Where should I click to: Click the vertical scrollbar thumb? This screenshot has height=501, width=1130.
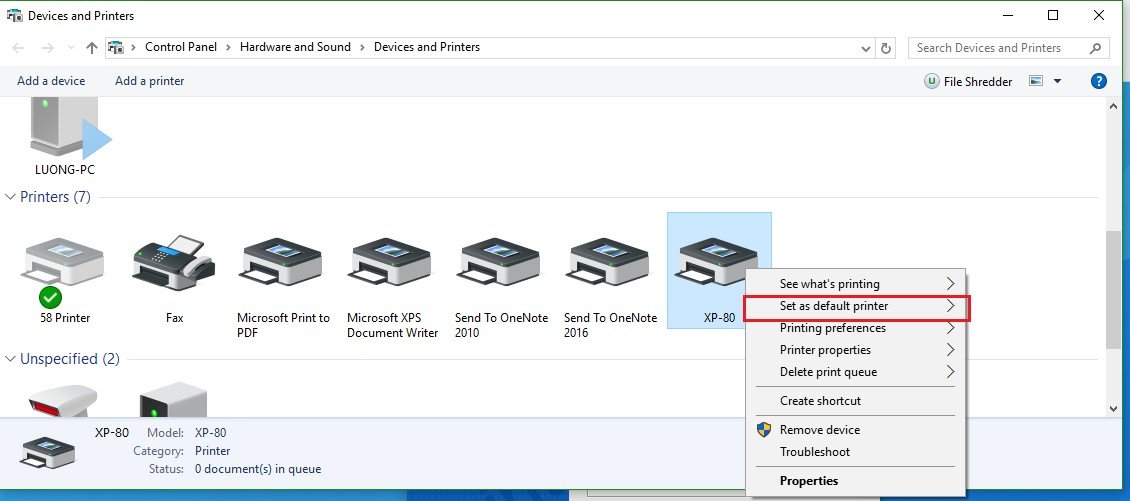(x=1114, y=288)
